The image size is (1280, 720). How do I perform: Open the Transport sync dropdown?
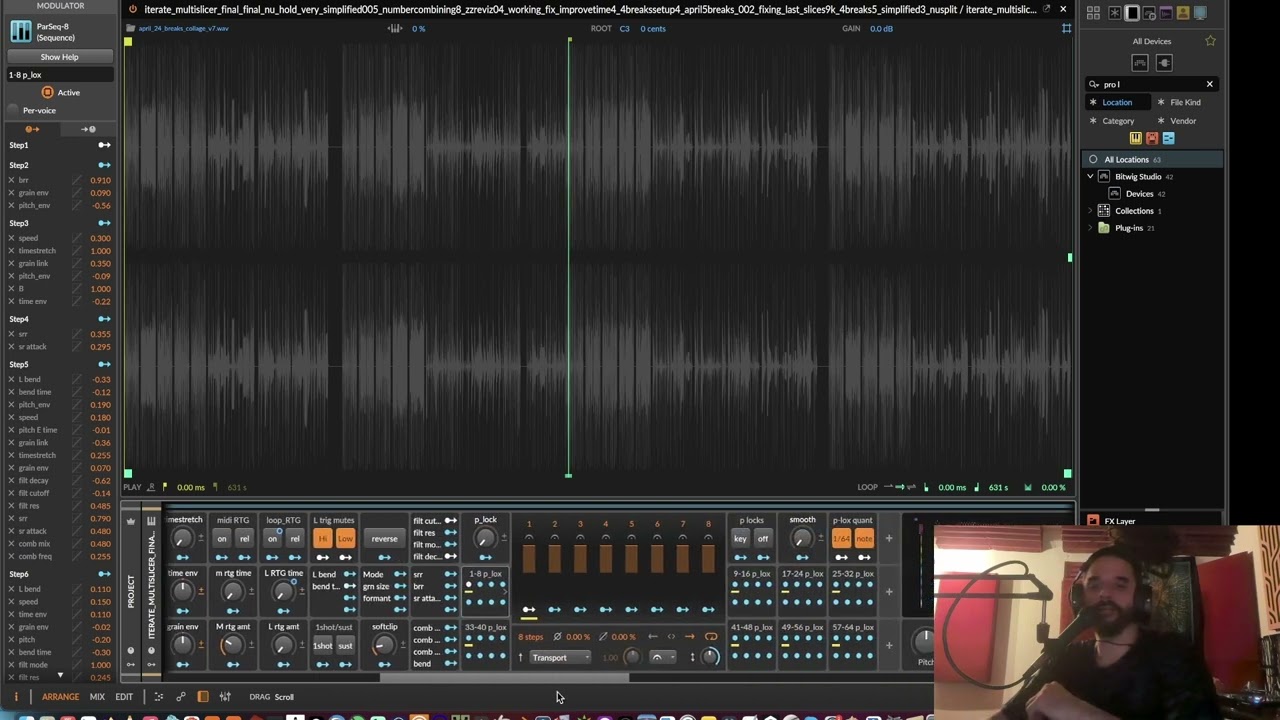coord(560,657)
